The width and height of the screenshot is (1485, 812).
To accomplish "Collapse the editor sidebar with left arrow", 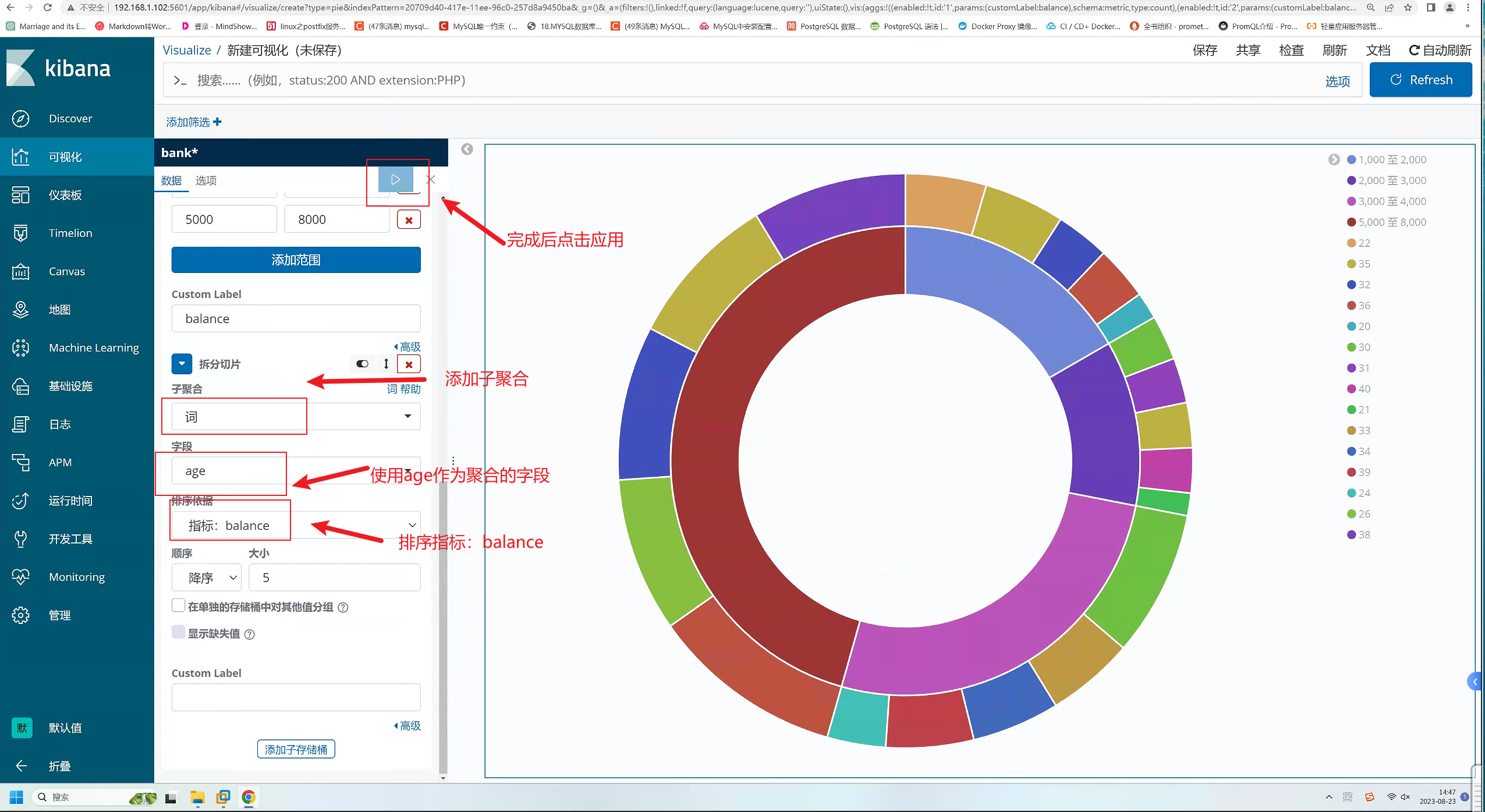I will coord(467,149).
